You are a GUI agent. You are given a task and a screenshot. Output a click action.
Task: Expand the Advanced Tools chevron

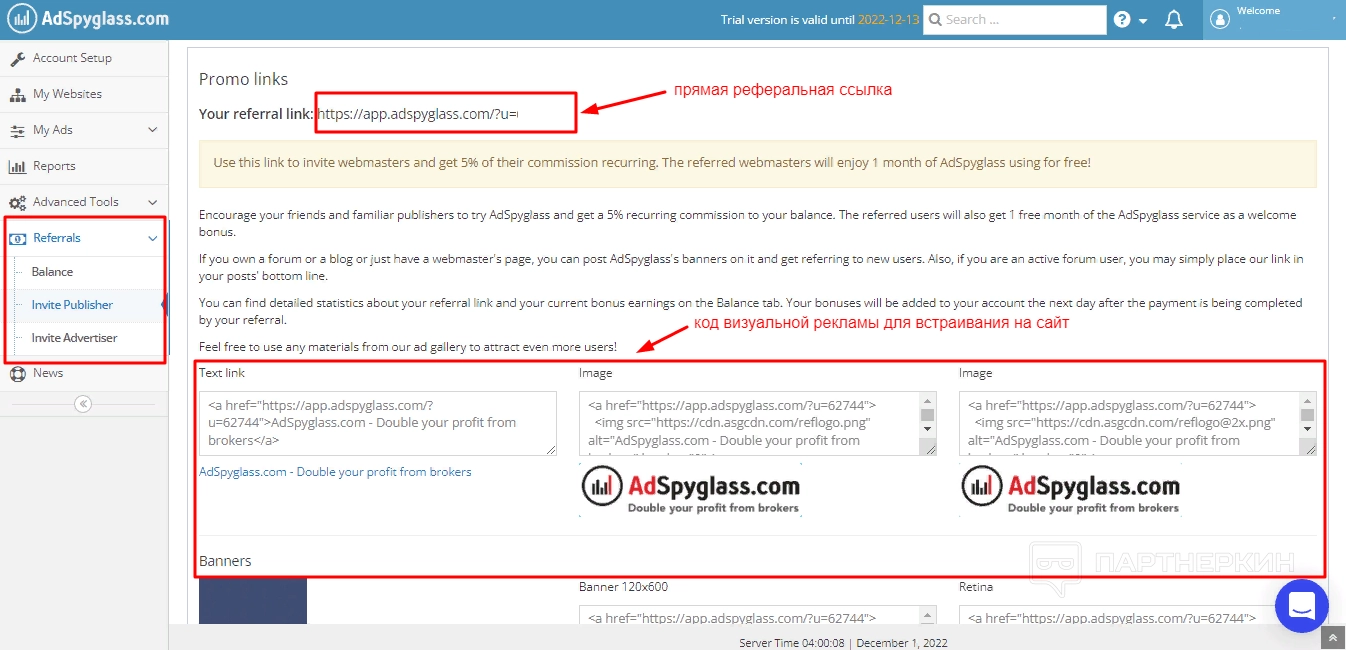[x=153, y=202]
